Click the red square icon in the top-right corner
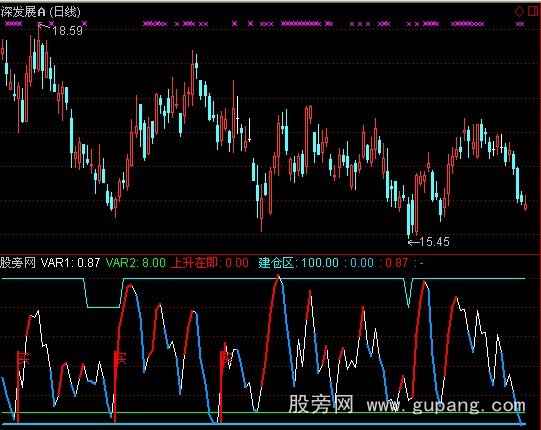The image size is (541, 430). 534,11
